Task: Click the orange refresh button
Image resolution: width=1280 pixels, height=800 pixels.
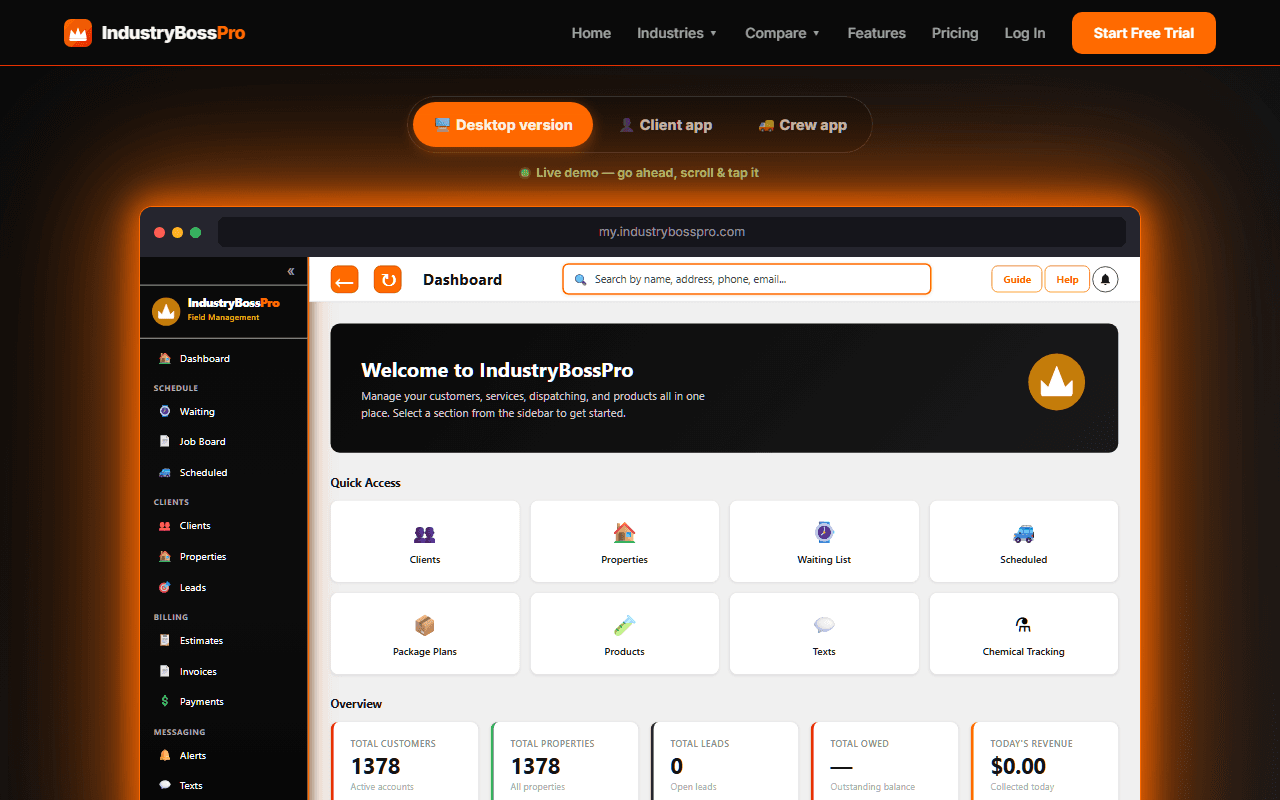Action: click(x=388, y=280)
